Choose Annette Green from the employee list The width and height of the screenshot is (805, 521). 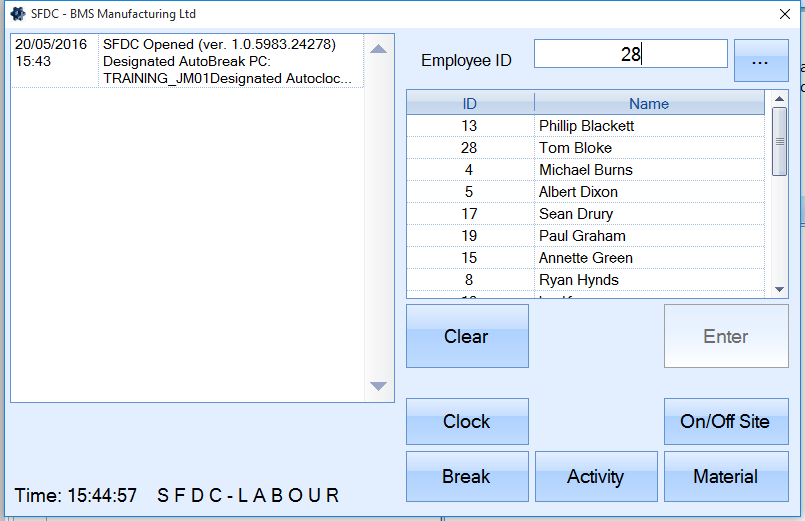pos(585,258)
